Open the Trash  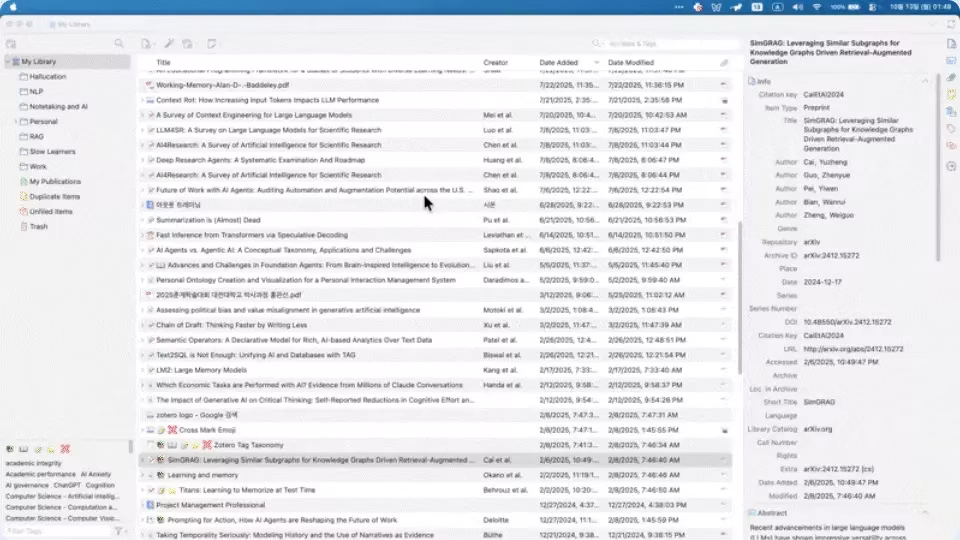click(x=69, y=227)
